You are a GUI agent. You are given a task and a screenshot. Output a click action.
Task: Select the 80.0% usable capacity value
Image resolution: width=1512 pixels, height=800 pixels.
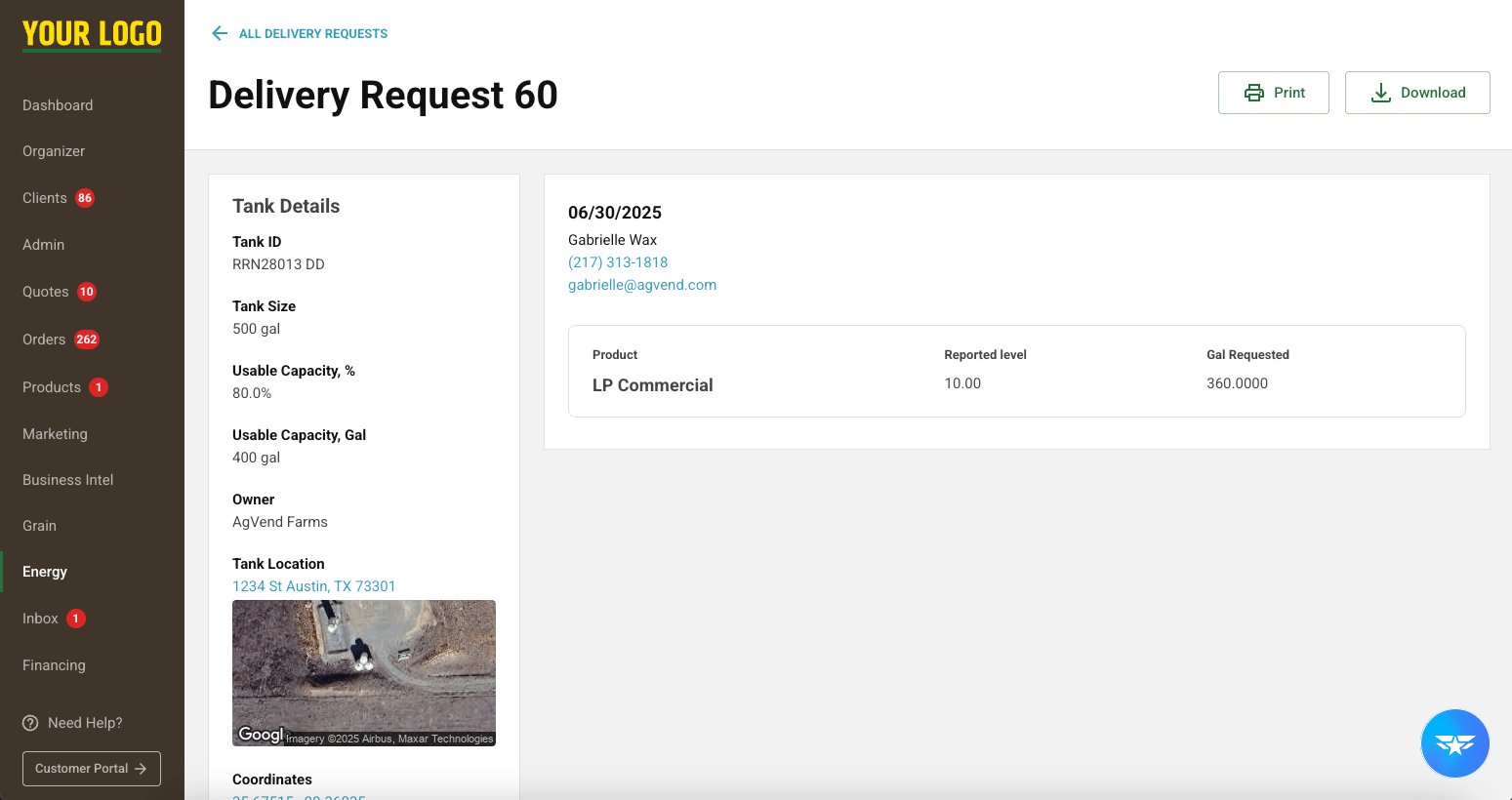tap(252, 393)
